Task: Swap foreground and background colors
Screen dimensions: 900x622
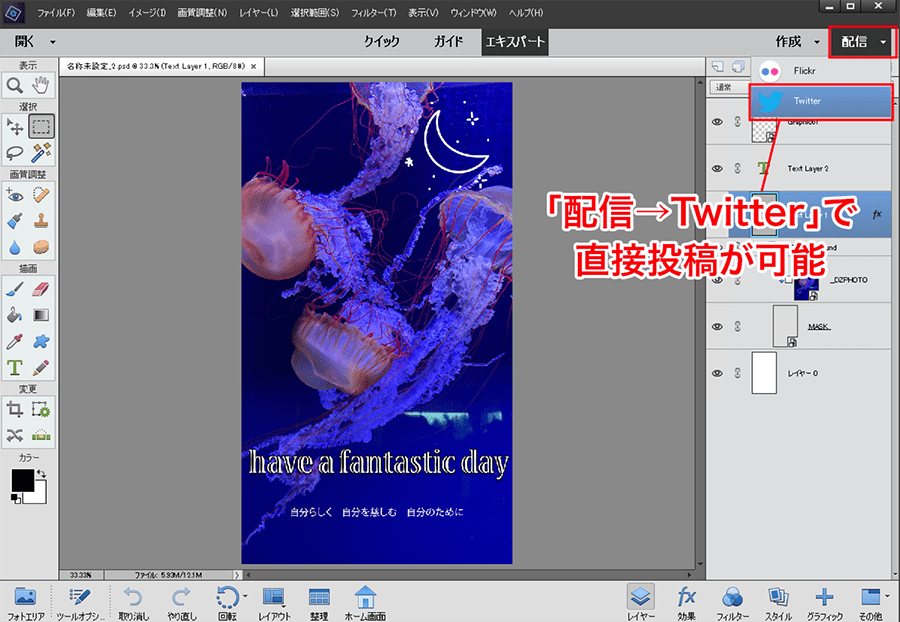Action: pos(41,473)
